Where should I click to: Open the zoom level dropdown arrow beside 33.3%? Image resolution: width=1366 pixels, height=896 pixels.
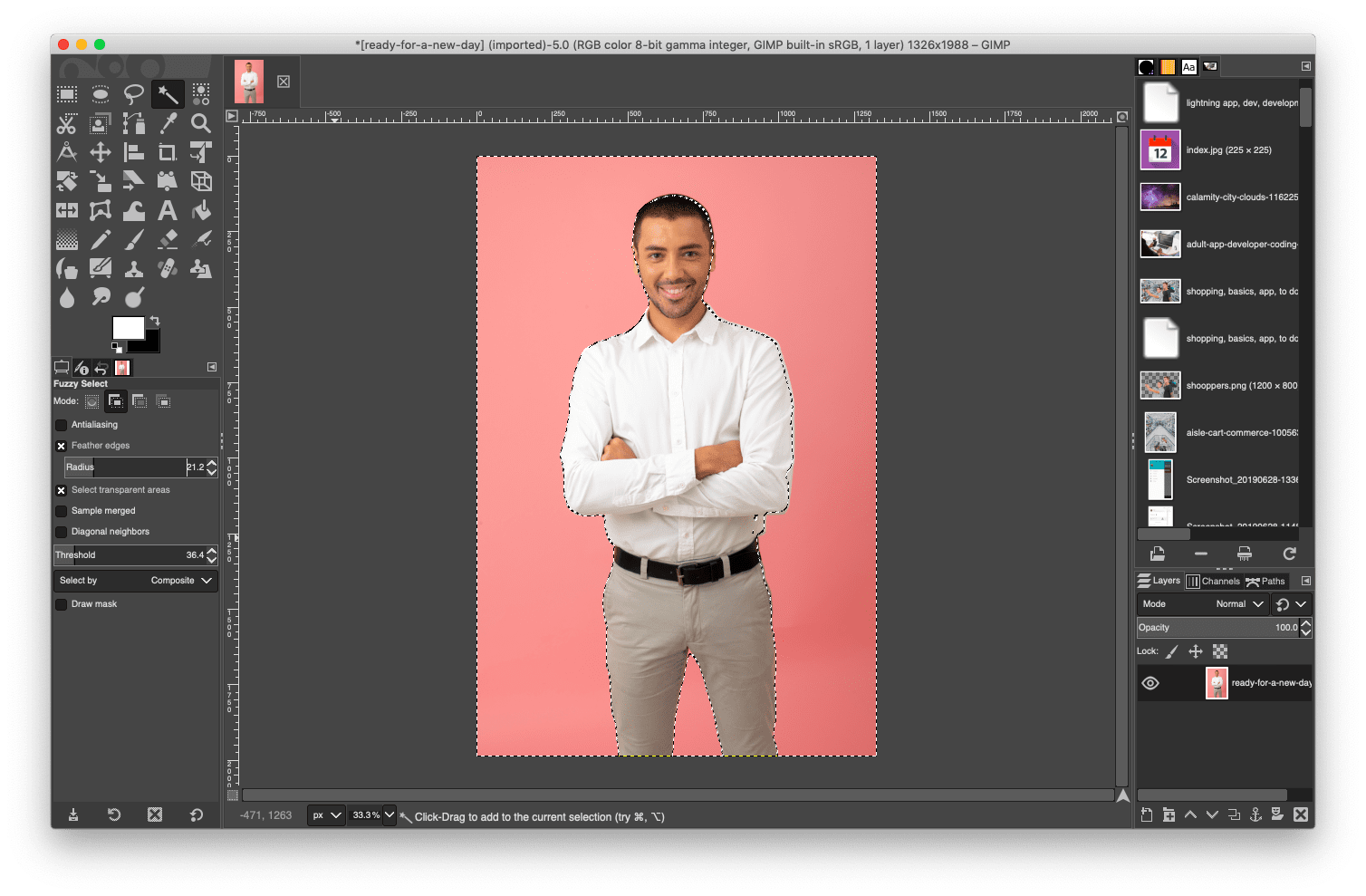pyautogui.click(x=390, y=815)
